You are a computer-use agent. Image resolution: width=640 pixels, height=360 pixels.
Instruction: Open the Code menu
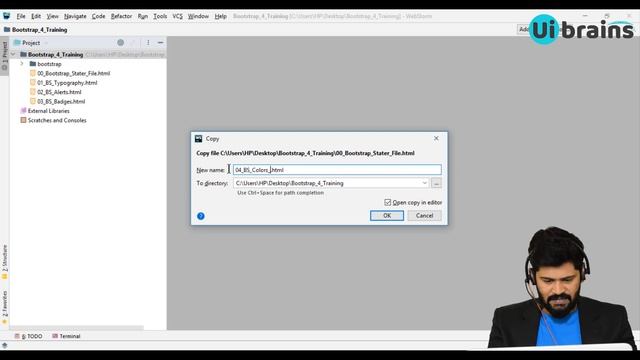click(98, 16)
